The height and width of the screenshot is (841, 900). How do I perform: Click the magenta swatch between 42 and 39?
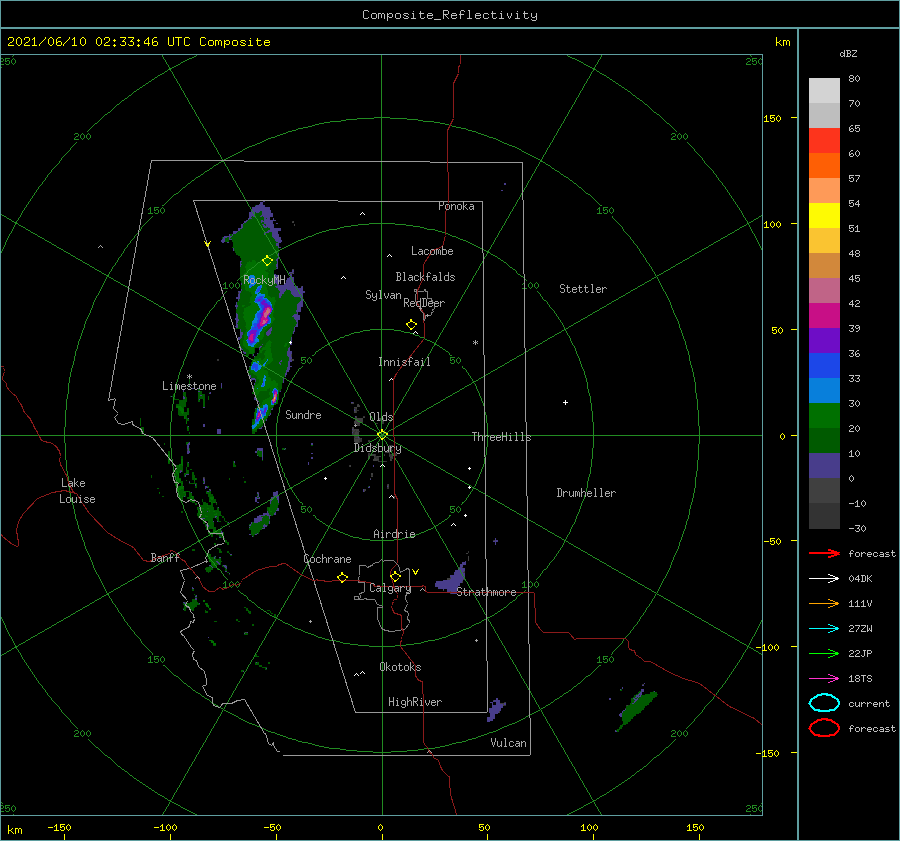click(824, 315)
